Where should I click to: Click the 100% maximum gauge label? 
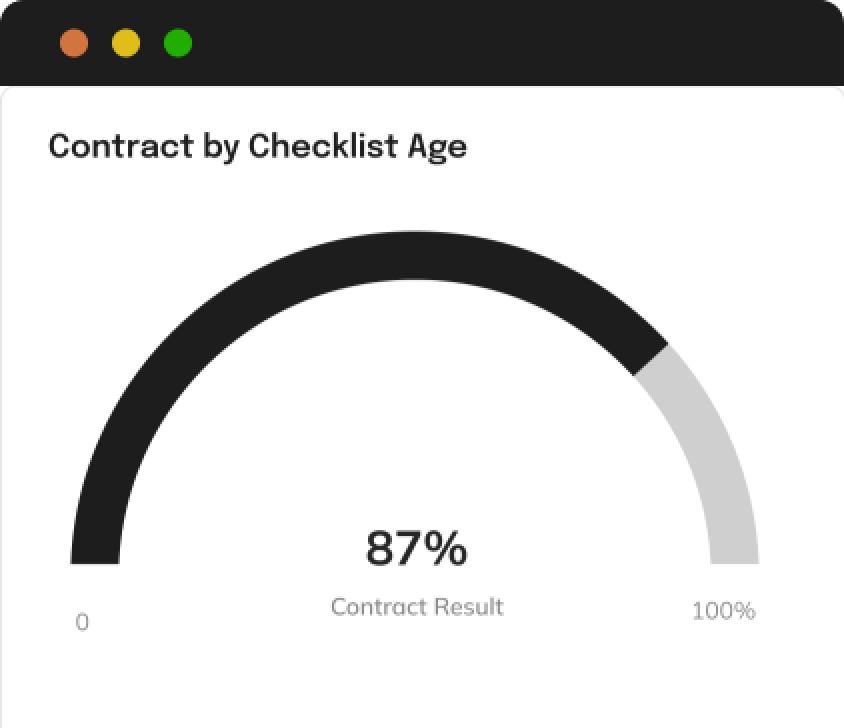[723, 611]
